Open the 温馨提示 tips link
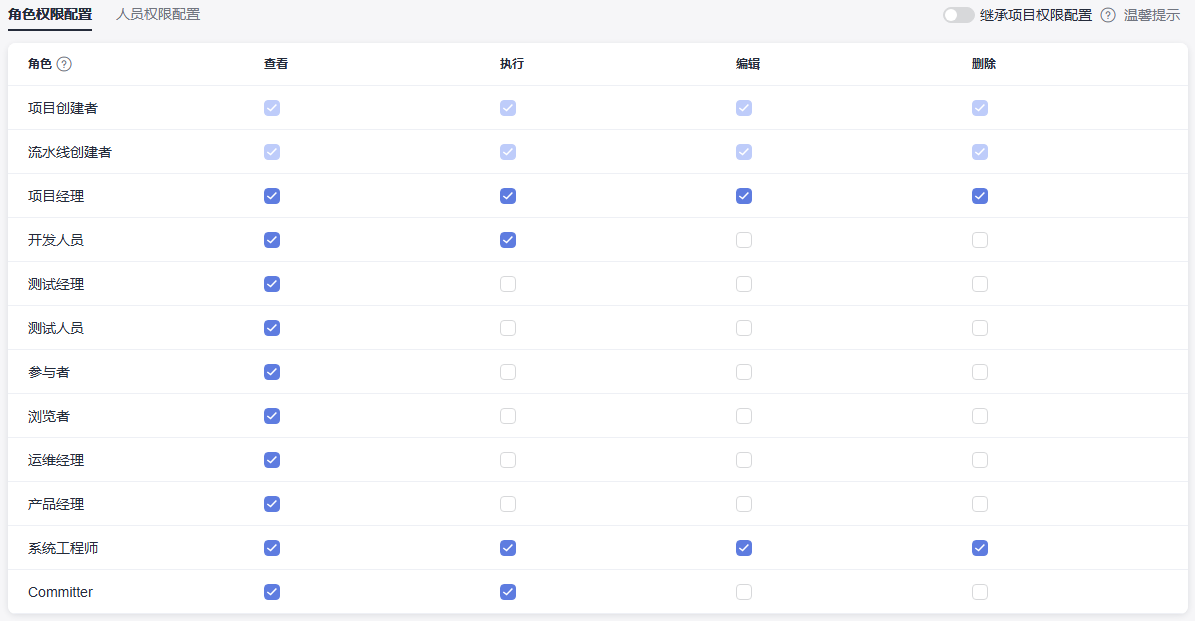The width and height of the screenshot is (1195, 621). click(x=1152, y=15)
